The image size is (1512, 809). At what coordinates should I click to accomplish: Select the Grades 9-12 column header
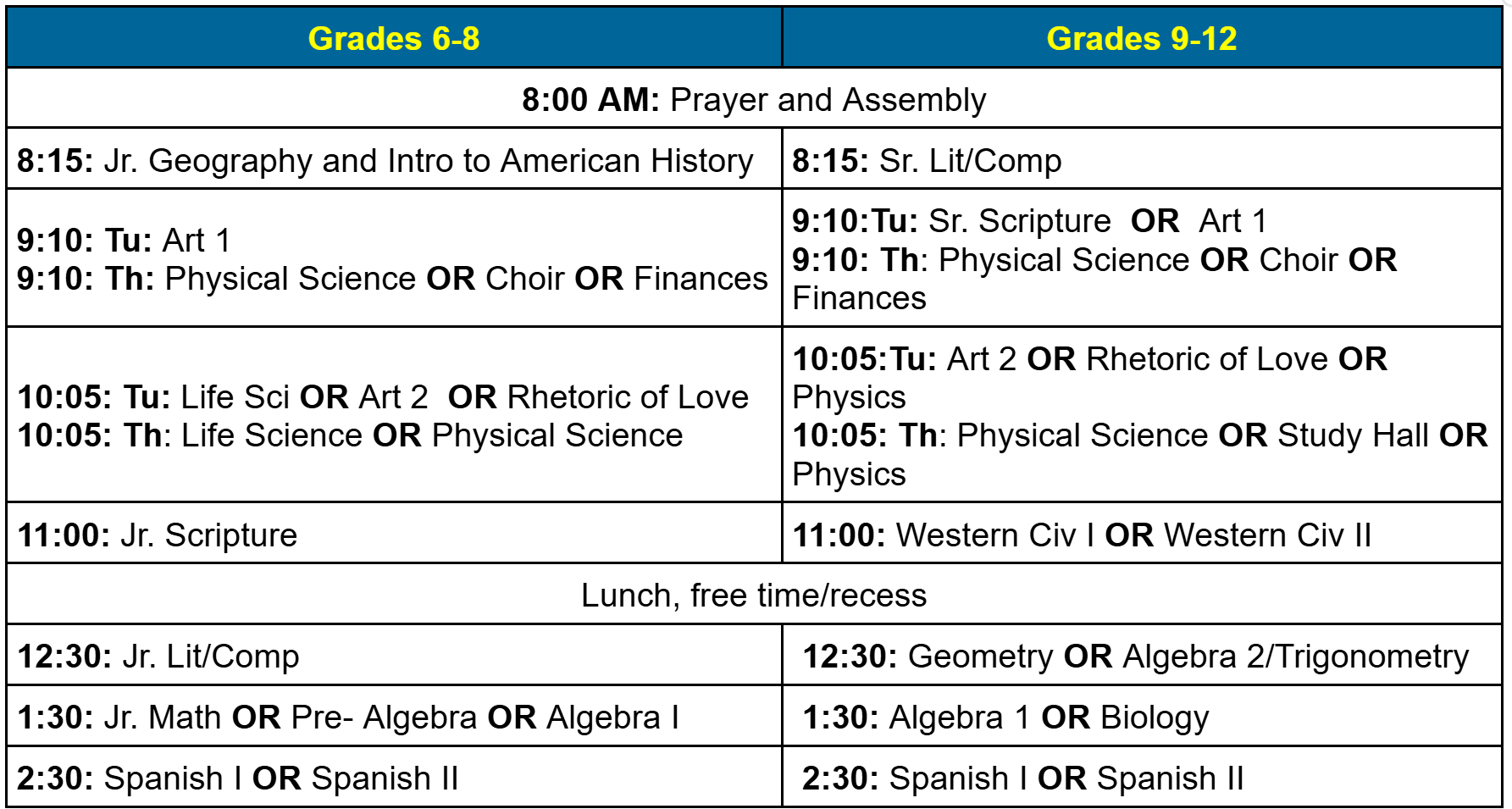(x=1142, y=38)
